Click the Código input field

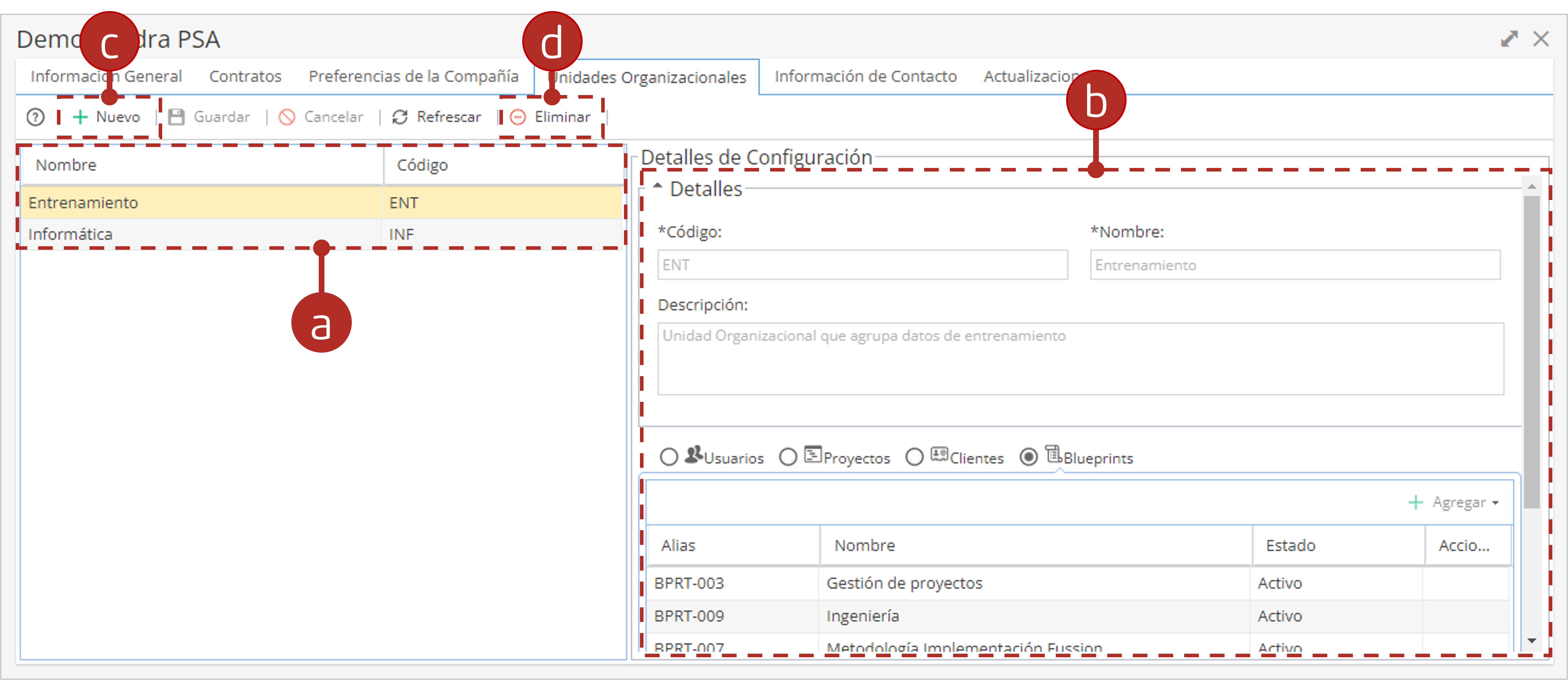[863, 265]
